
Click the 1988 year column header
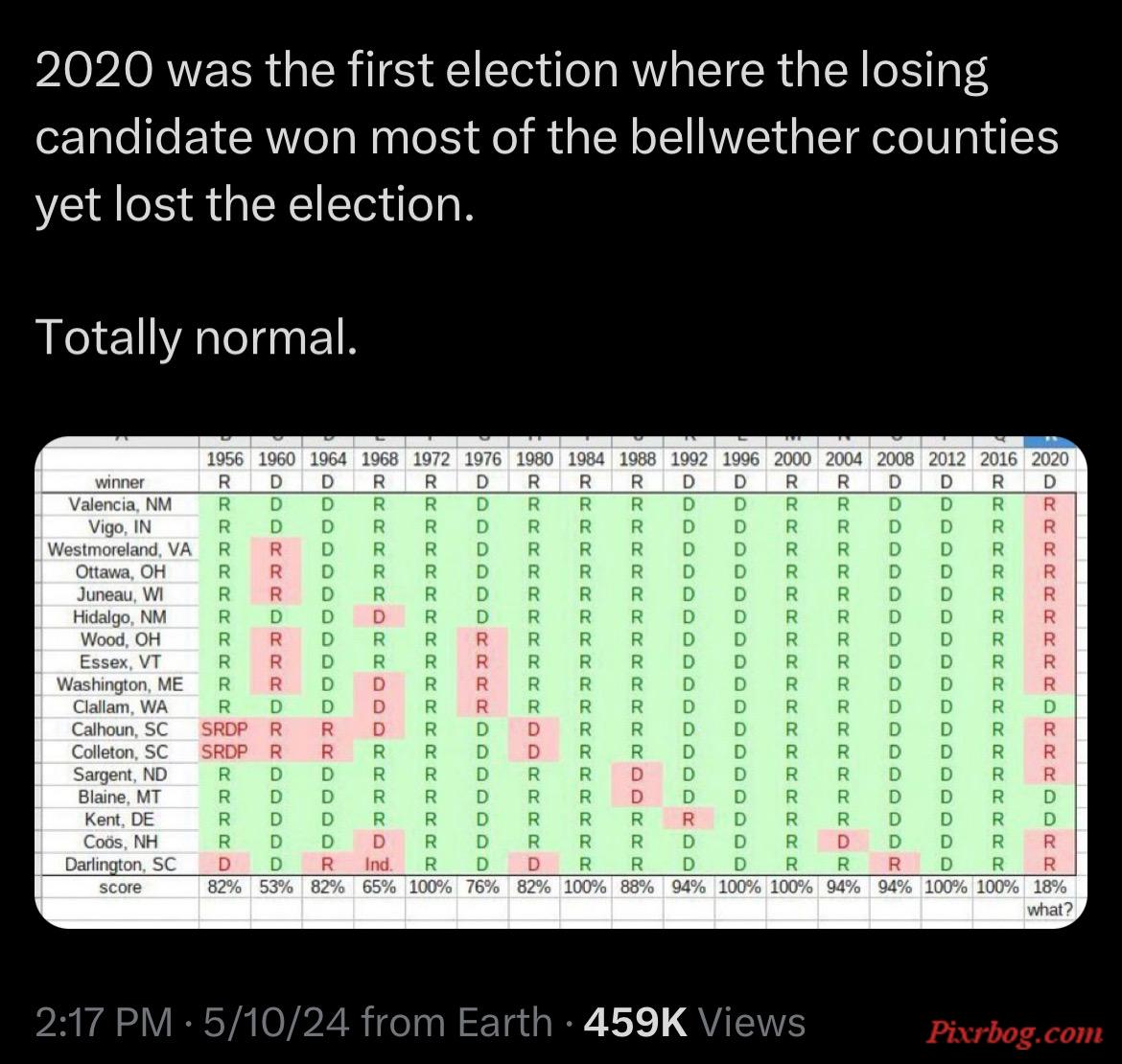[x=637, y=459]
